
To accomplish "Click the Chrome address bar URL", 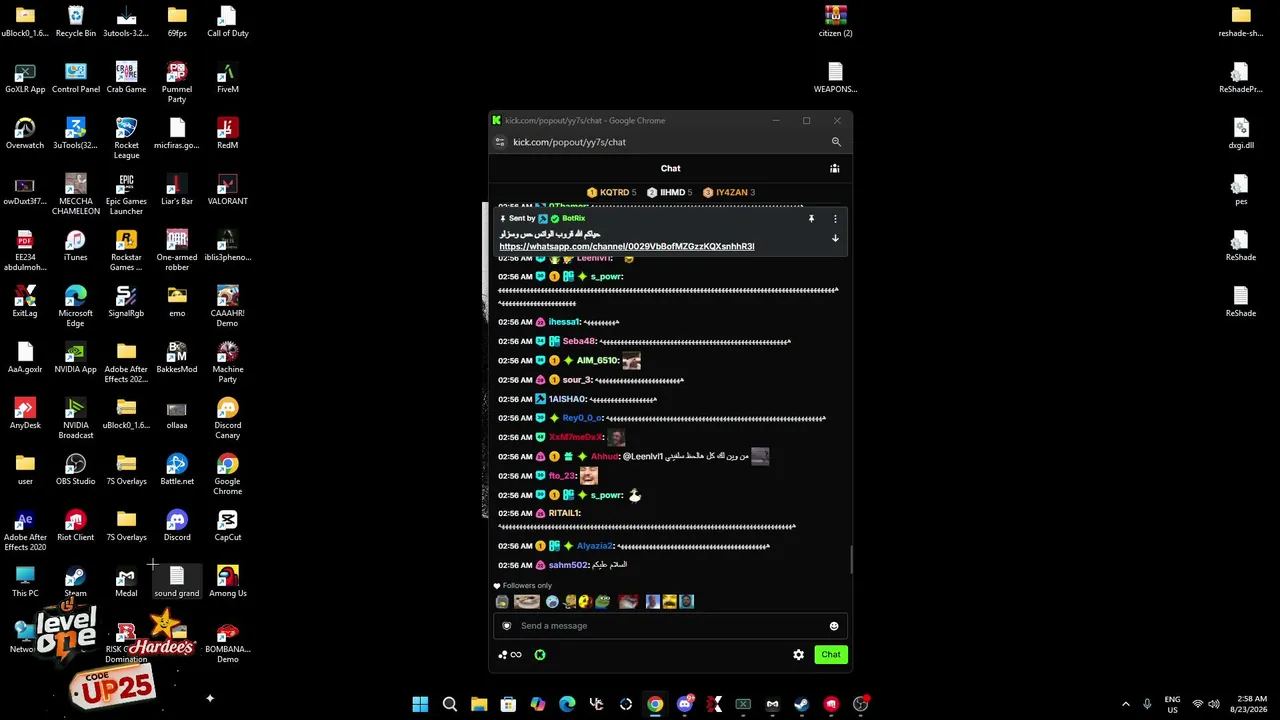I will point(569,142).
